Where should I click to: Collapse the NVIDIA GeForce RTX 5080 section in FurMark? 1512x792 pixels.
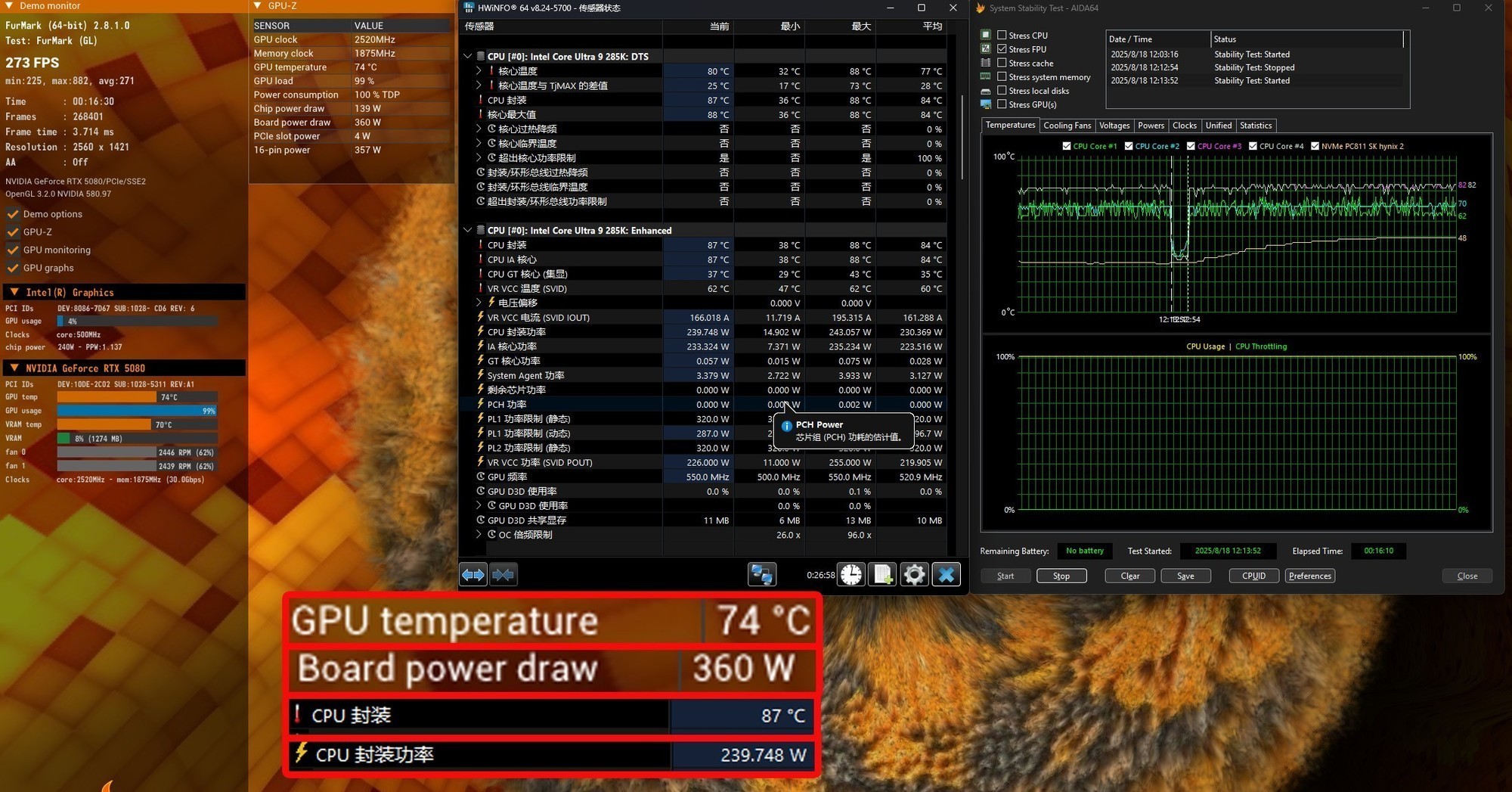(14, 368)
